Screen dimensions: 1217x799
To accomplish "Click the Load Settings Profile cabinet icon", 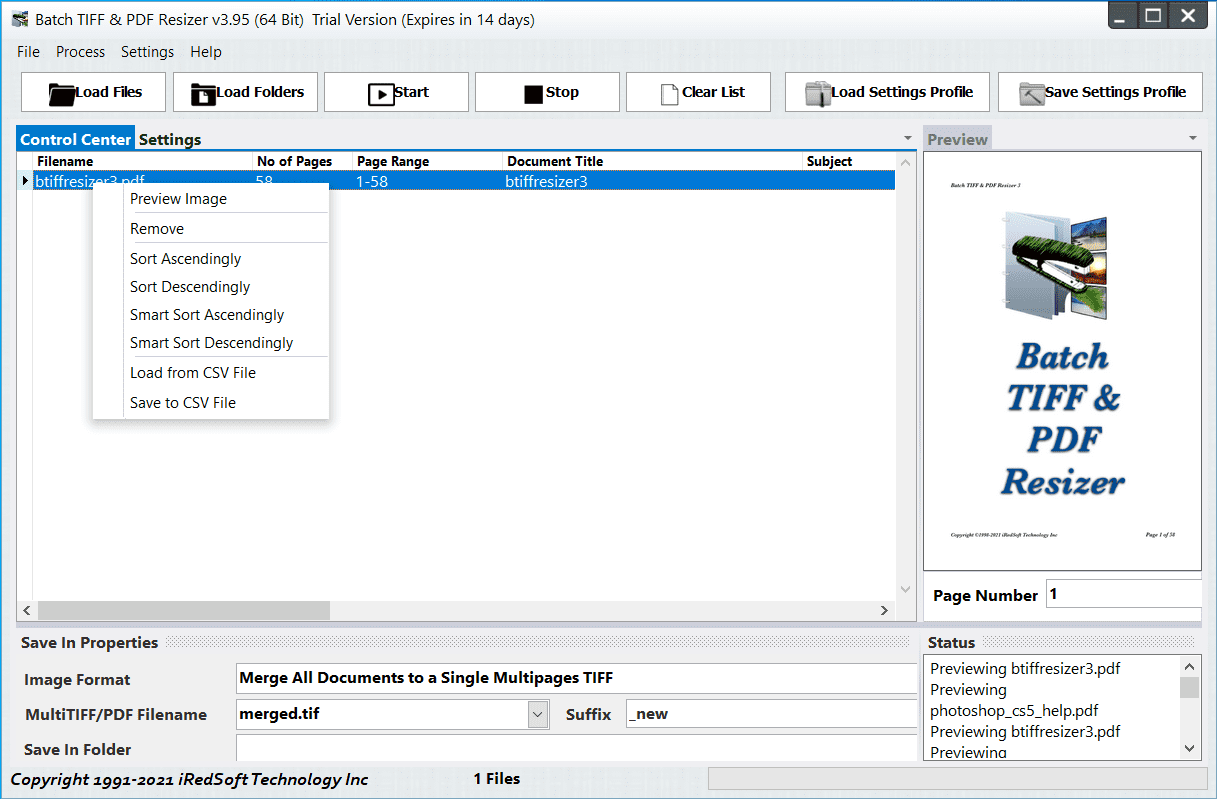I will click(x=818, y=94).
